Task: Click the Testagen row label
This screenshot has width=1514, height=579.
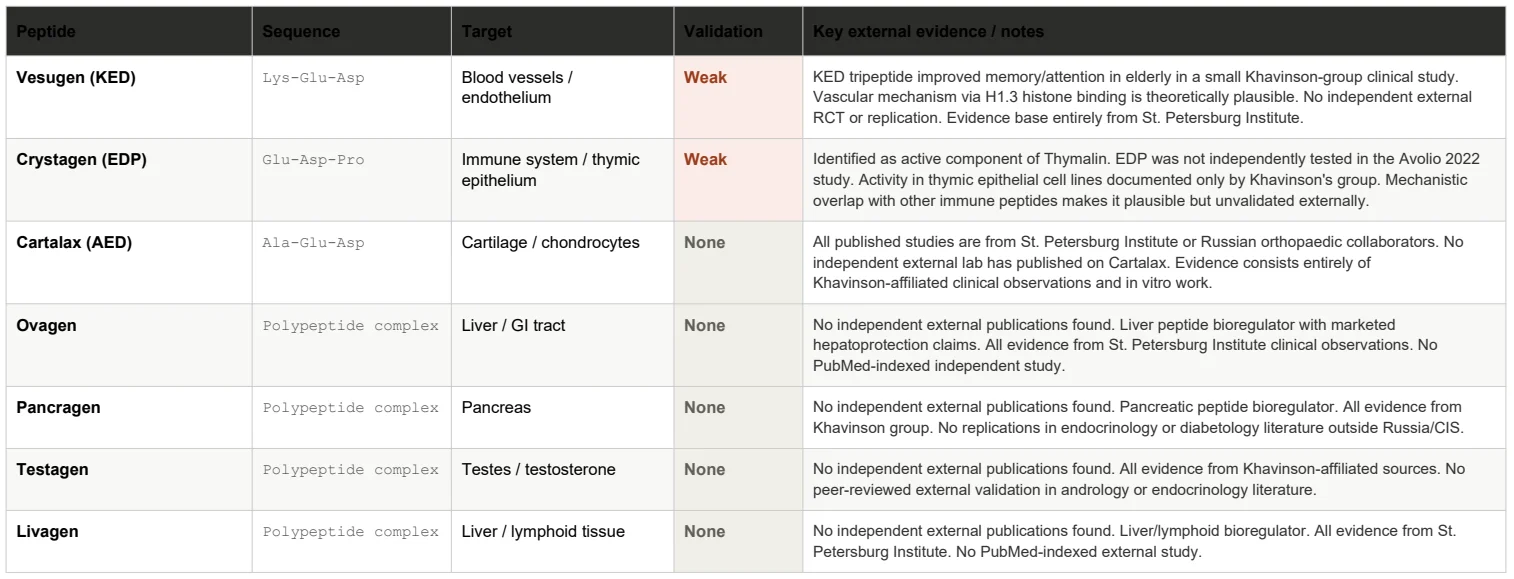Action: coord(53,470)
